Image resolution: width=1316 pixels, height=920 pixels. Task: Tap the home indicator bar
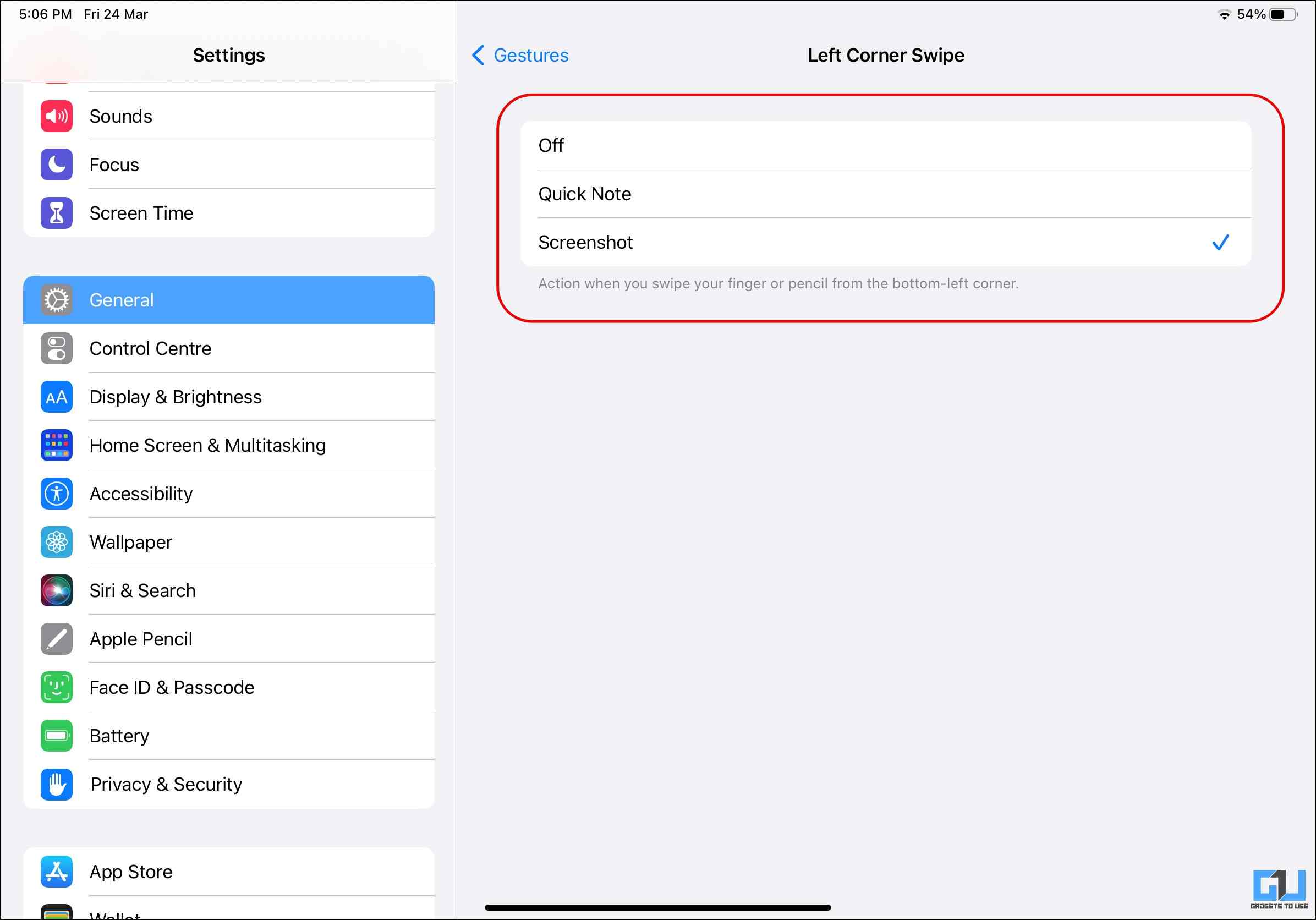(x=657, y=908)
